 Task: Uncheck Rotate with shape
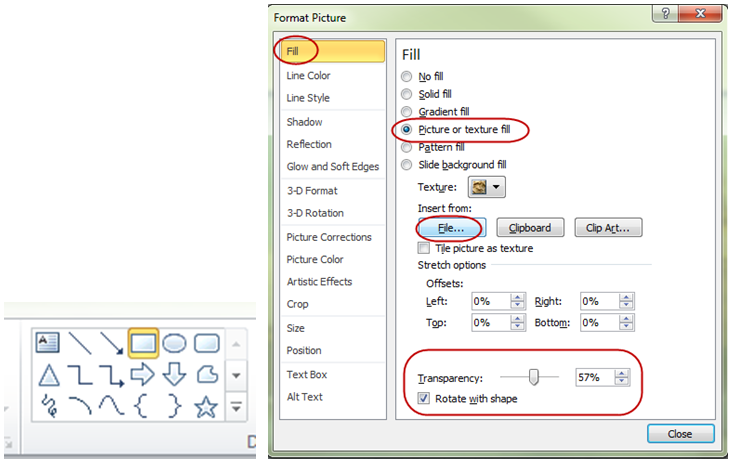click(x=424, y=399)
